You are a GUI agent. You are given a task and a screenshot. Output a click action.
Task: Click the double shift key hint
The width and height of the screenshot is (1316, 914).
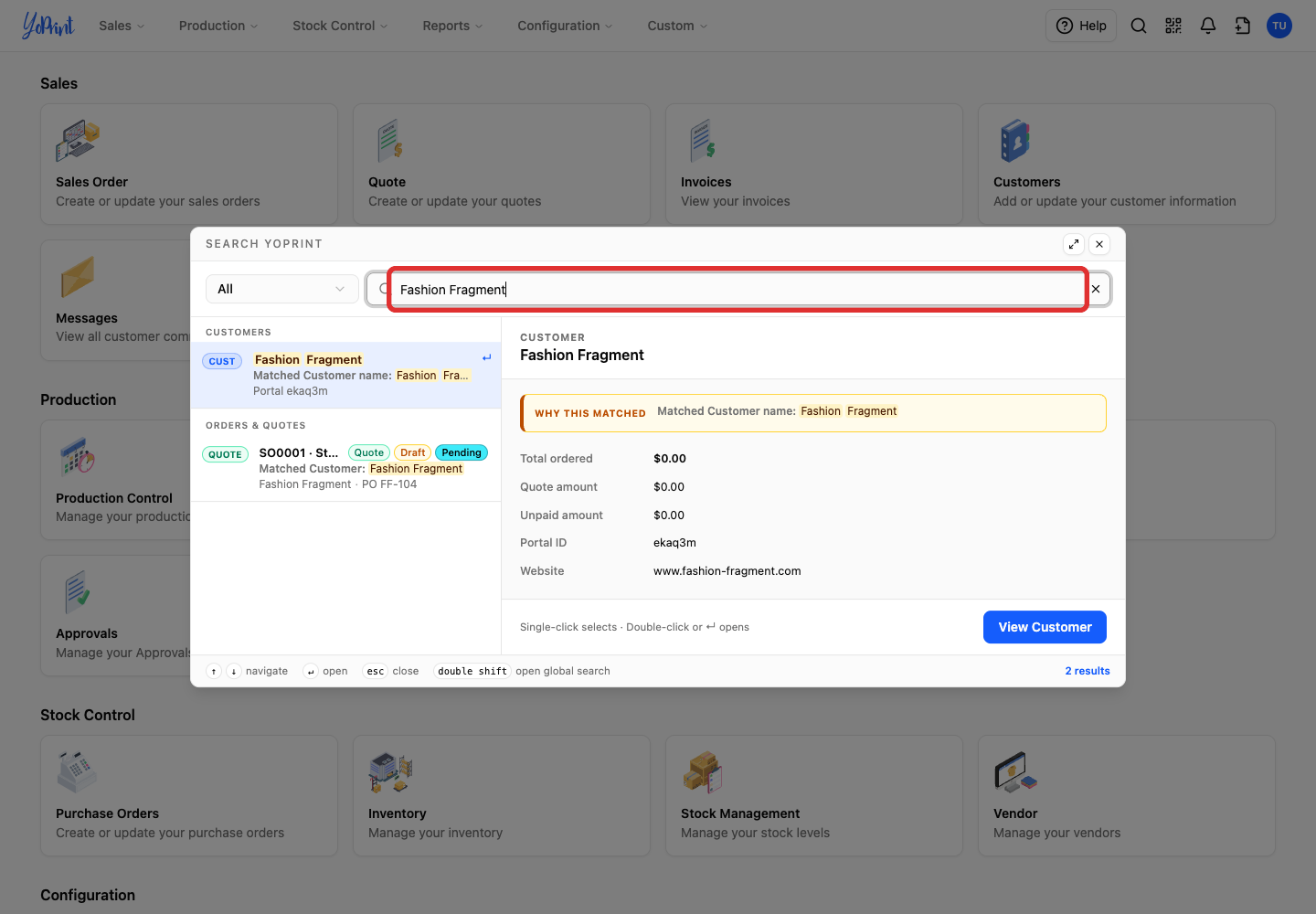click(x=472, y=671)
